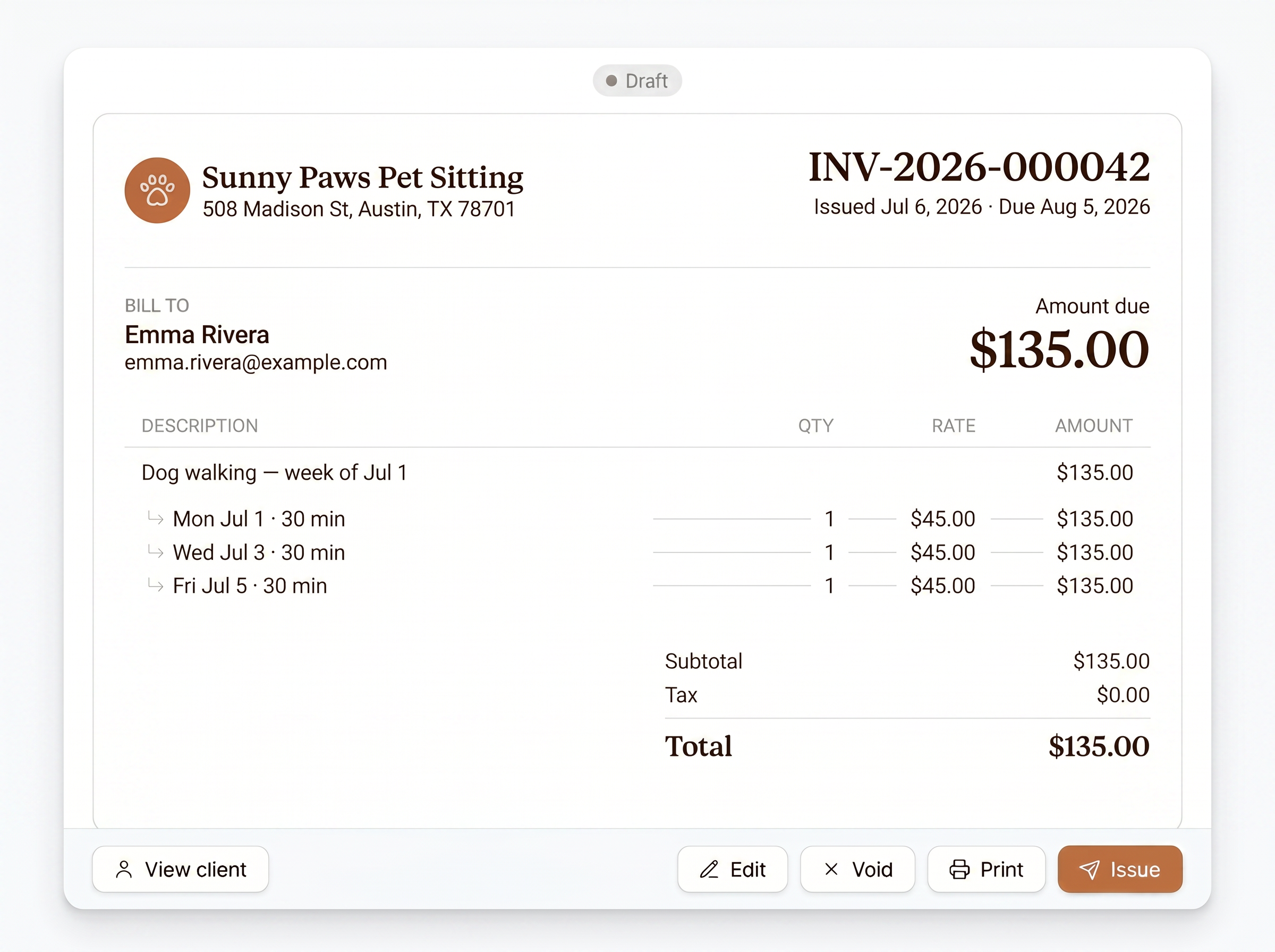Select invoice number INV-2026-000042
This screenshot has height=952, width=1275.
coord(980,167)
